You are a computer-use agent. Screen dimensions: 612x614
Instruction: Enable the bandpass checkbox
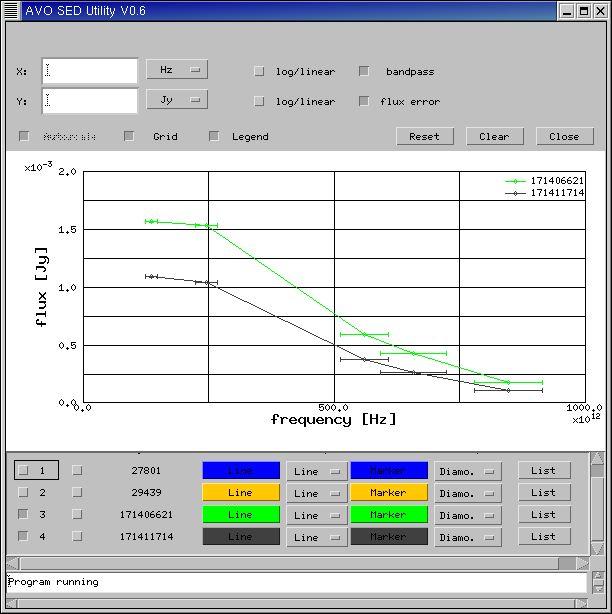click(364, 71)
